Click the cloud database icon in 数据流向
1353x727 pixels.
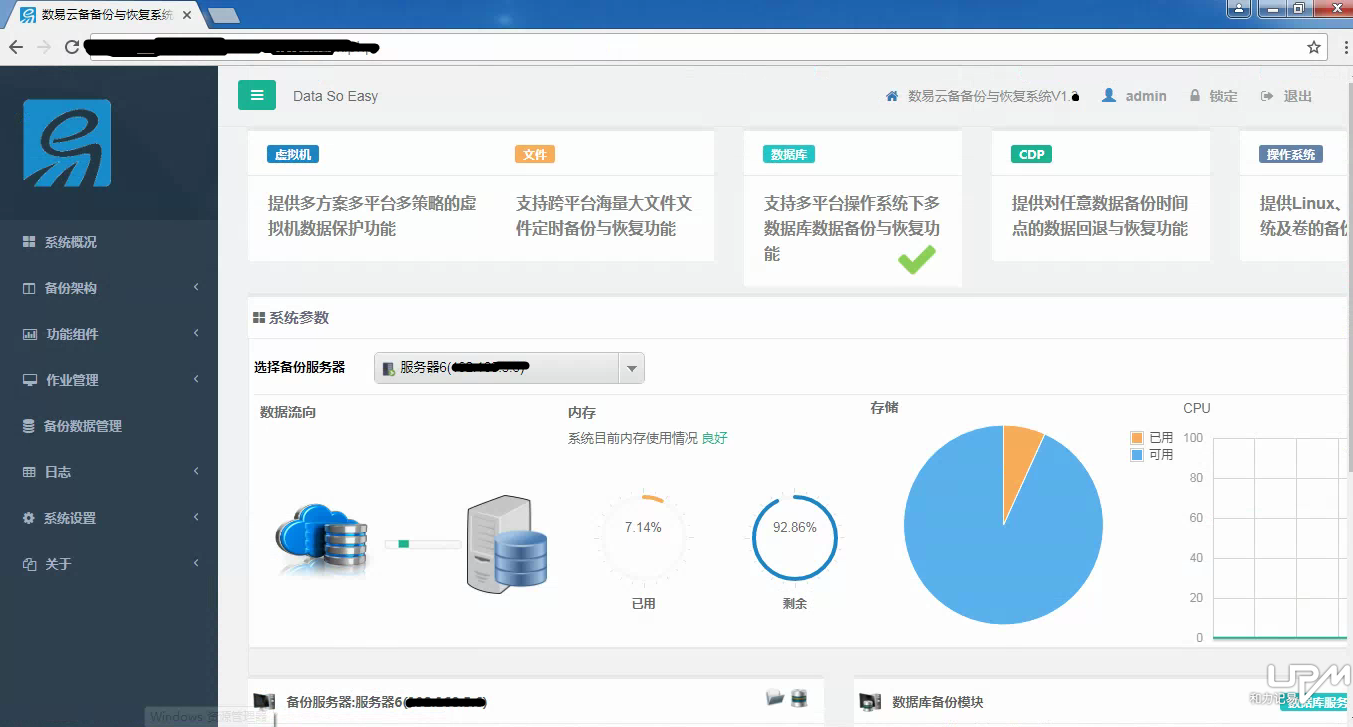tap(322, 541)
